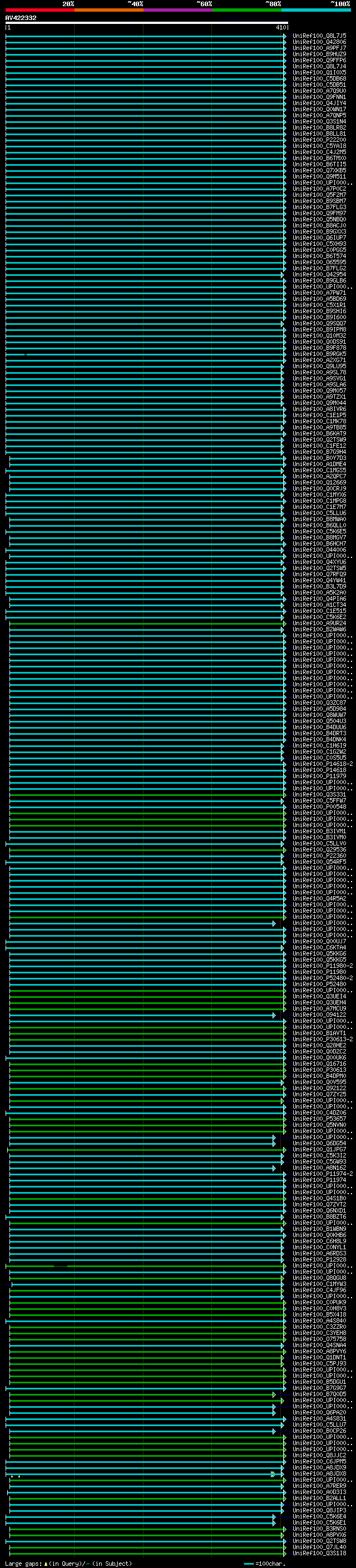Select the UniRef100_B6KAT9 label
Viewport: 356px width, 1568px height.
[x=319, y=433]
